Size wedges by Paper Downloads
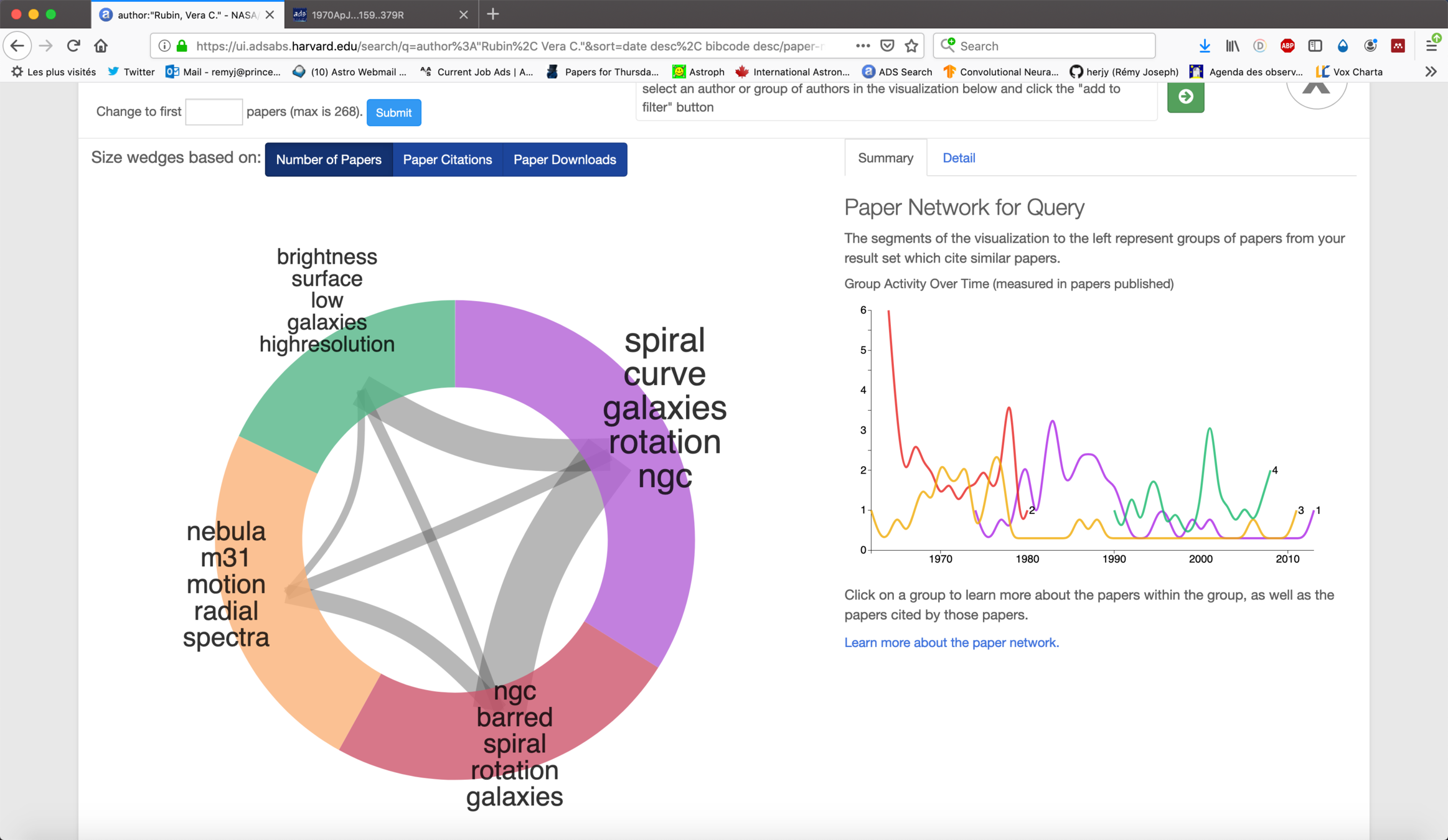Image resolution: width=1448 pixels, height=840 pixels. pos(564,159)
